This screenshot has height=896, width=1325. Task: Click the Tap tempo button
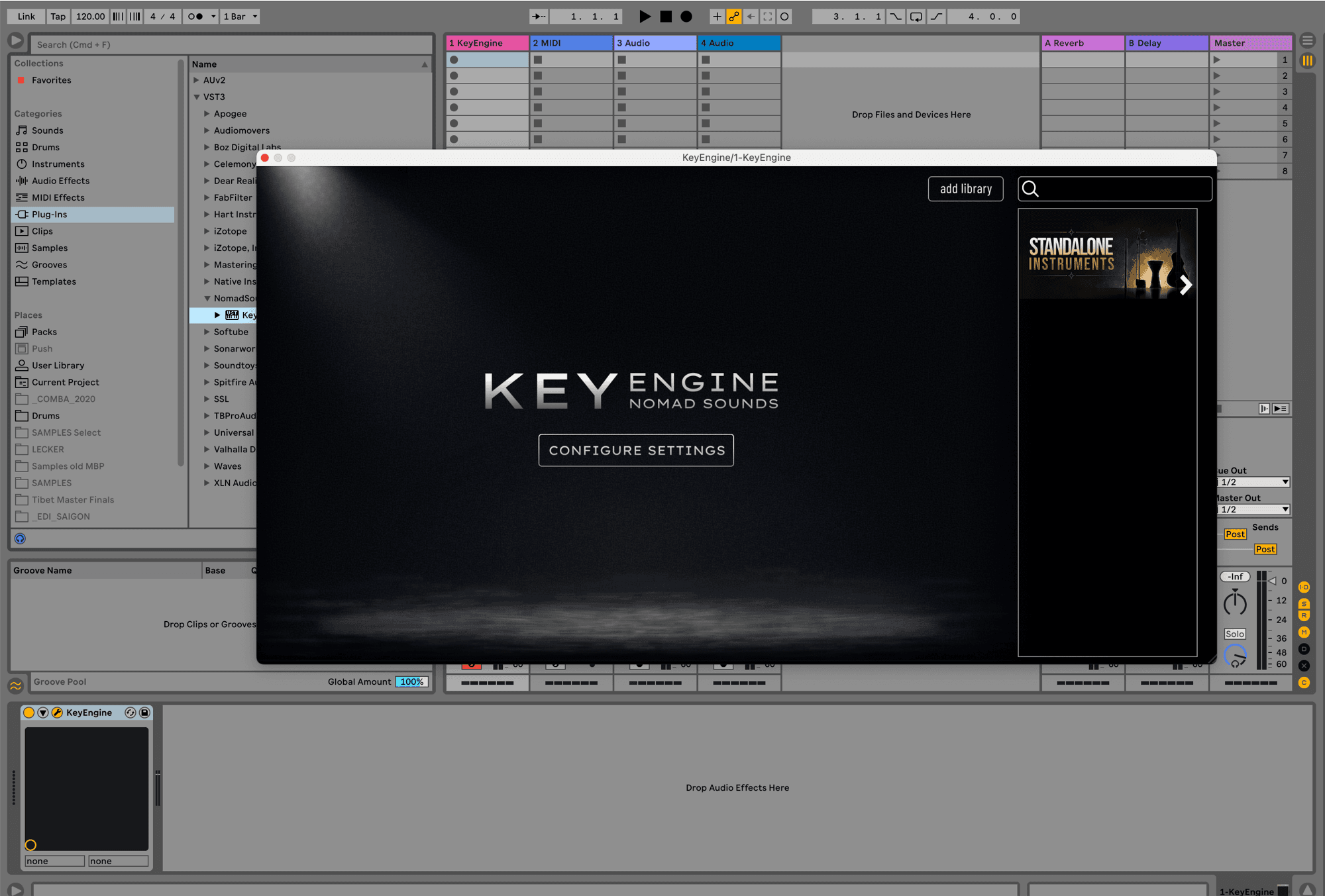click(58, 17)
